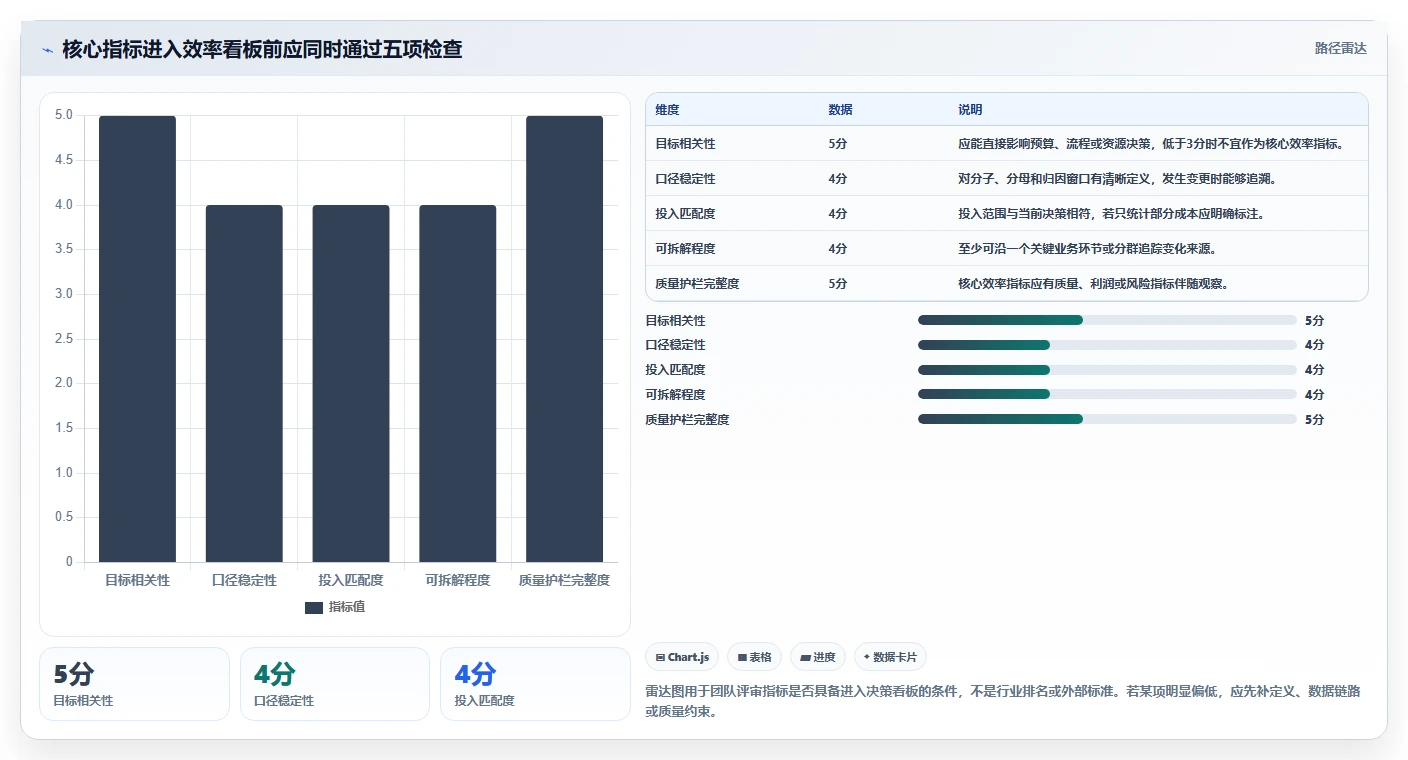Select the 投入匹配度 cell in the table
Viewport: 1408px width, 760px height.
click(685, 214)
